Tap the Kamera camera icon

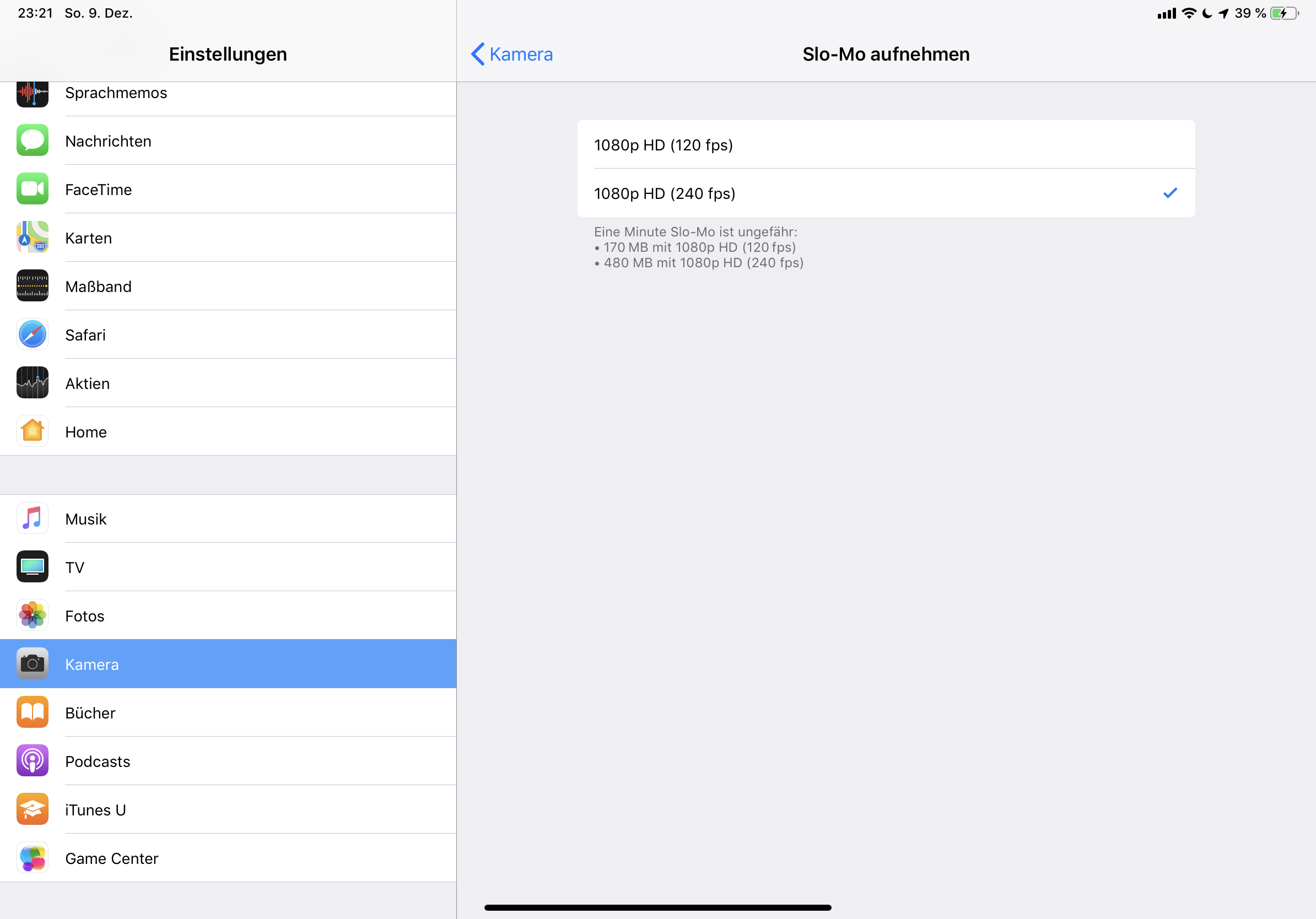[x=32, y=664]
